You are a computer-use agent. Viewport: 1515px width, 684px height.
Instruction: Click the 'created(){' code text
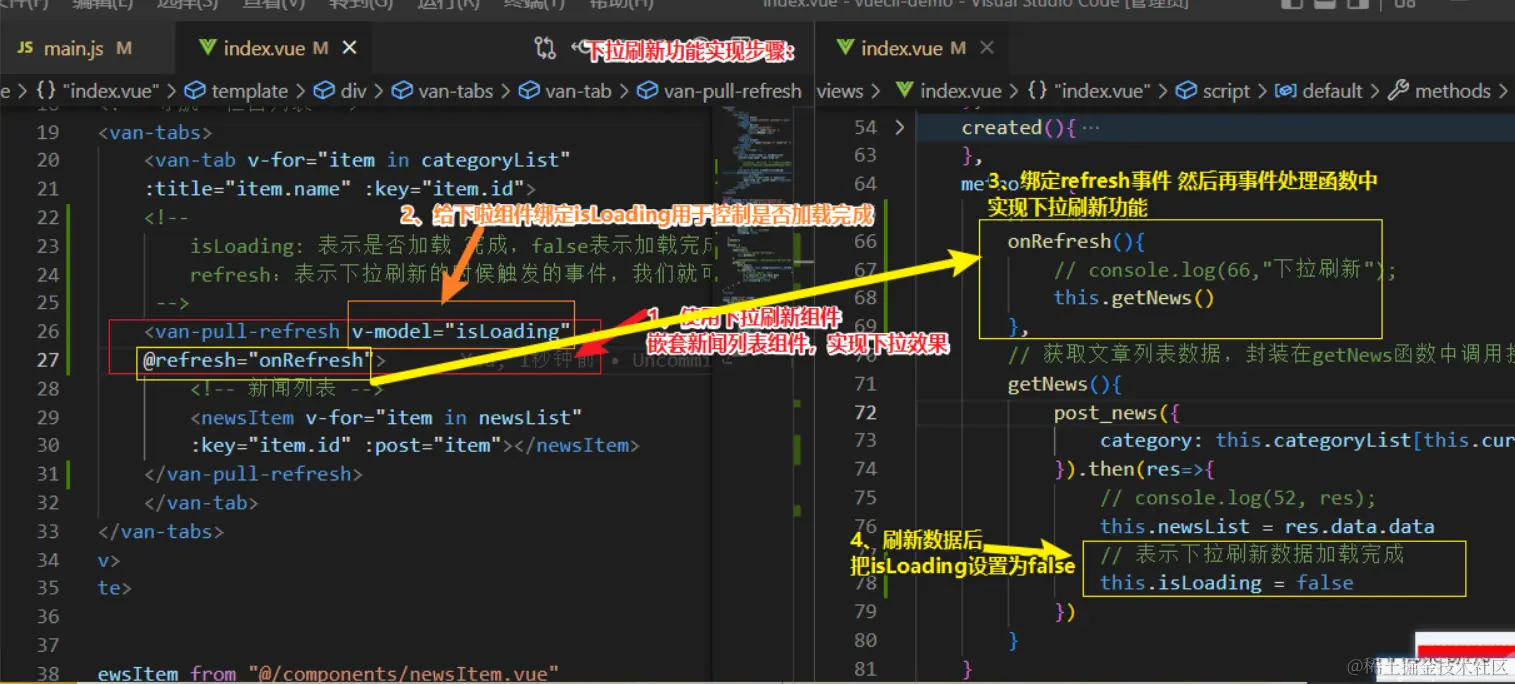tap(1018, 128)
